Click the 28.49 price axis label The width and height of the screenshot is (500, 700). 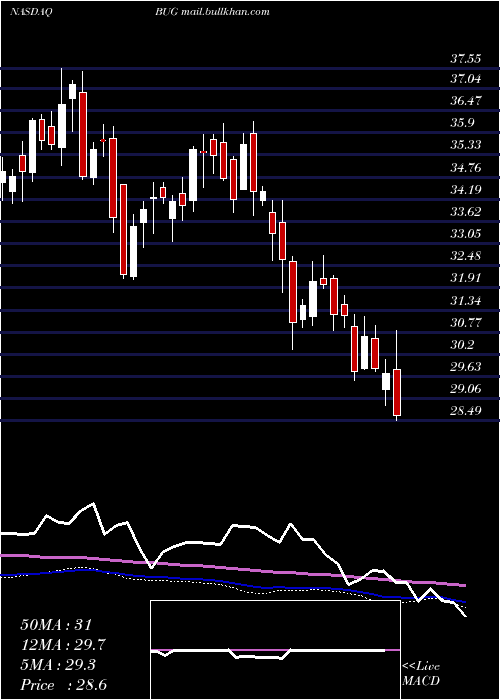465,411
